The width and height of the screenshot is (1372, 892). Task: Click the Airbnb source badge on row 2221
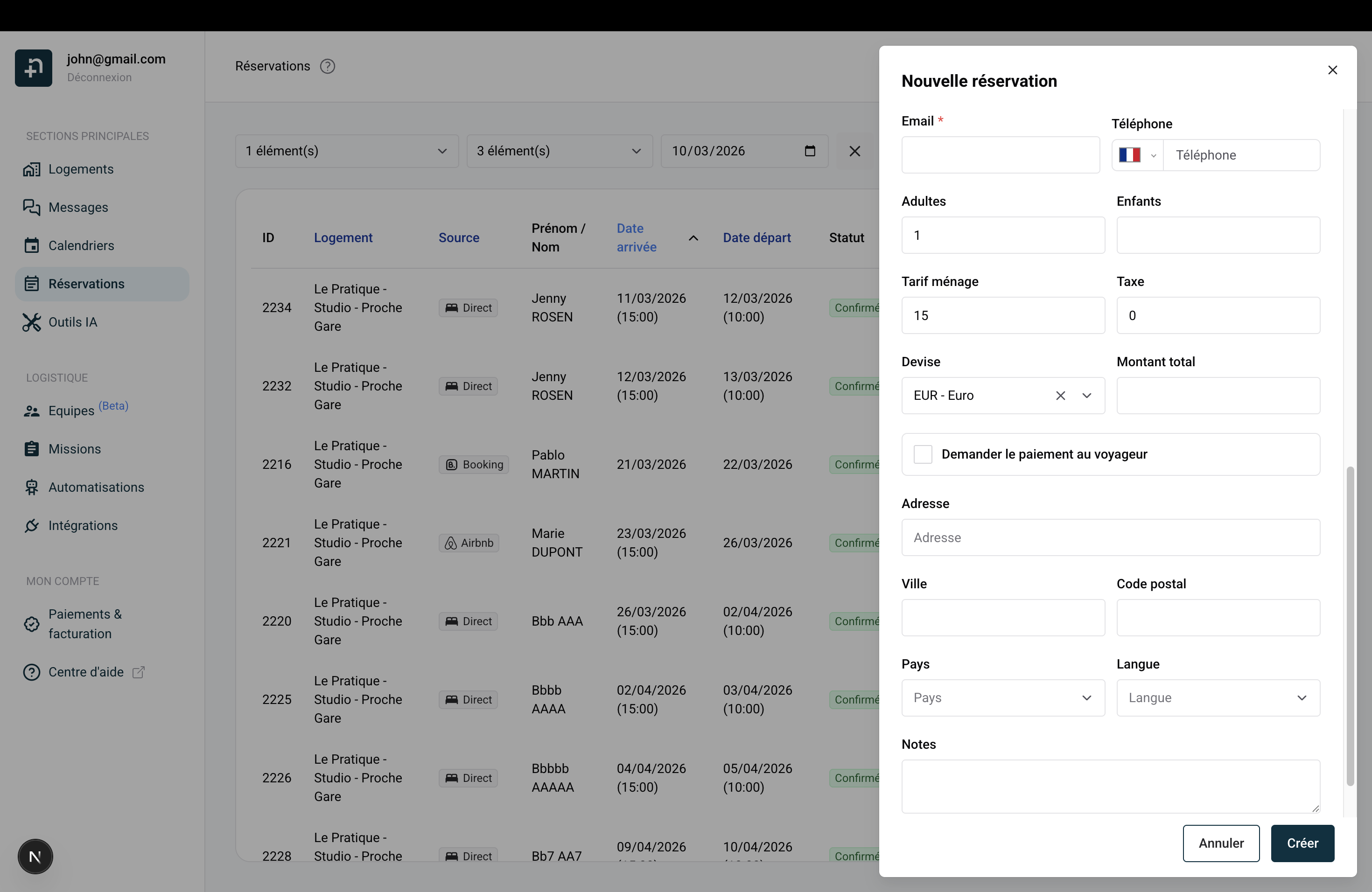(469, 544)
